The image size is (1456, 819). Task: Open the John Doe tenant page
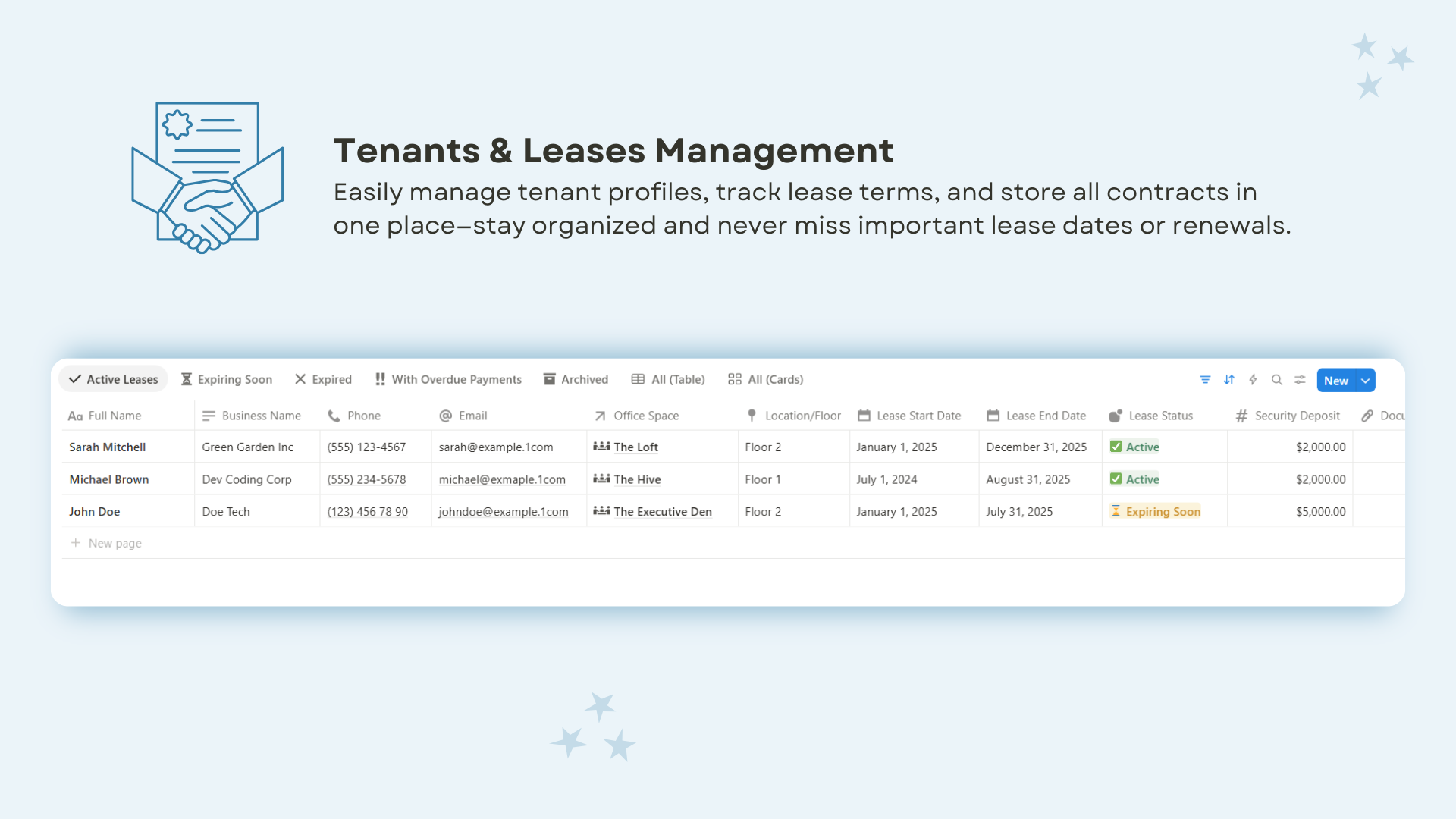pyautogui.click(x=95, y=512)
